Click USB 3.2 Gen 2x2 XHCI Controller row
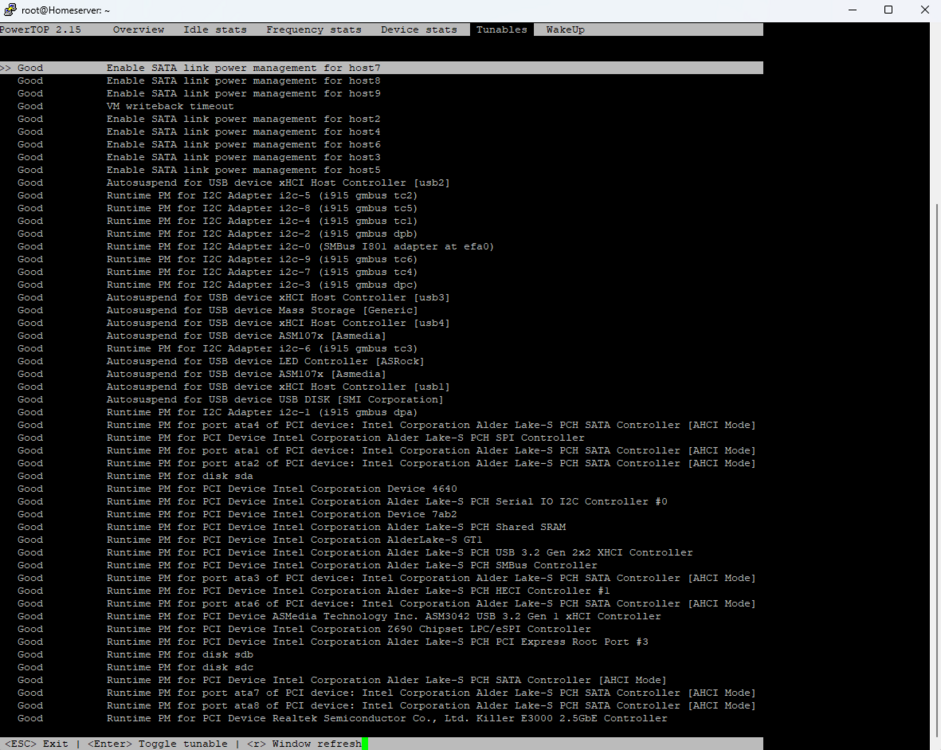The width and height of the screenshot is (941, 750). (x=355, y=553)
